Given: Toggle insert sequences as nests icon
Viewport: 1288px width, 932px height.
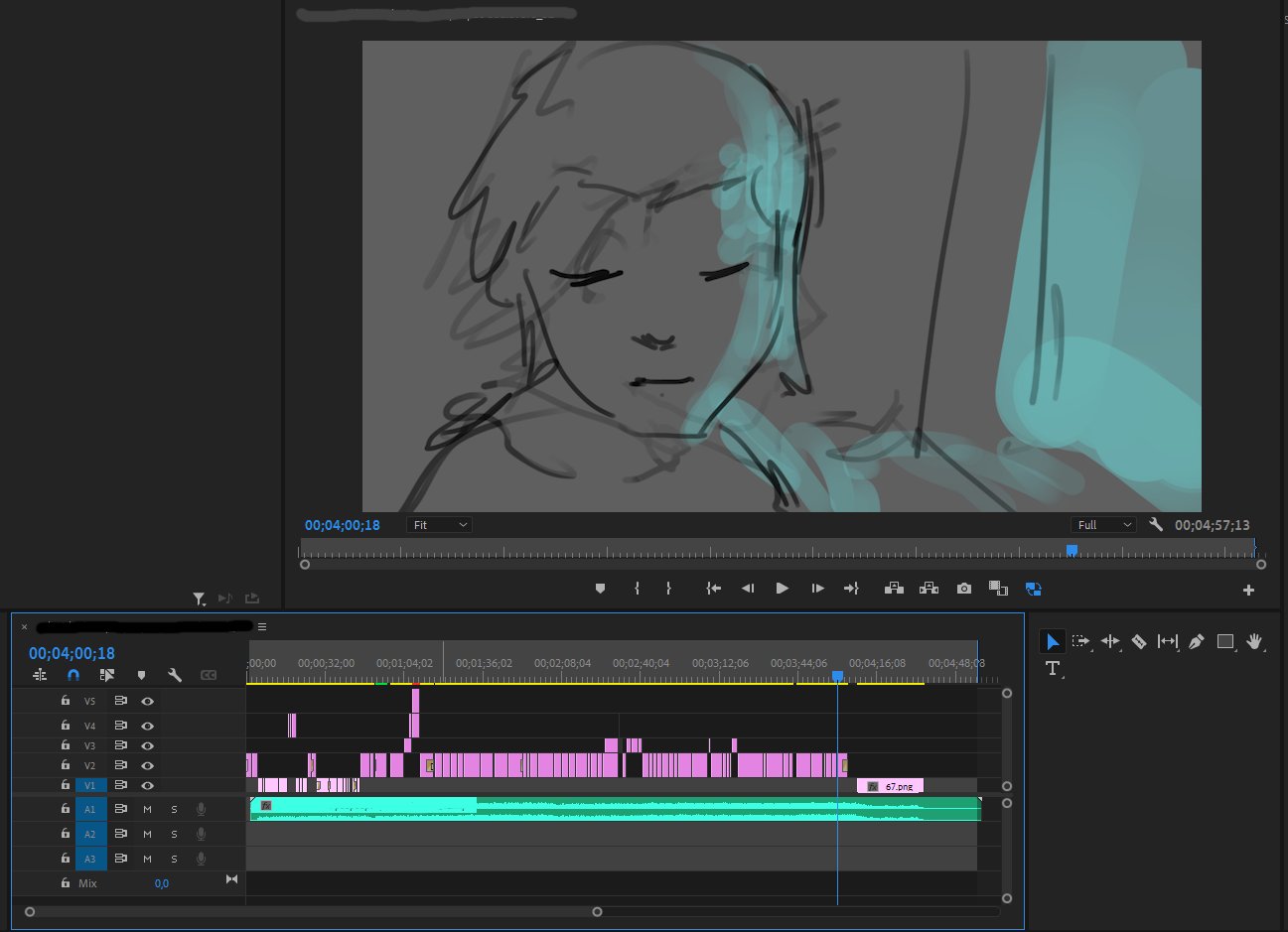Looking at the screenshot, I should [x=41, y=675].
